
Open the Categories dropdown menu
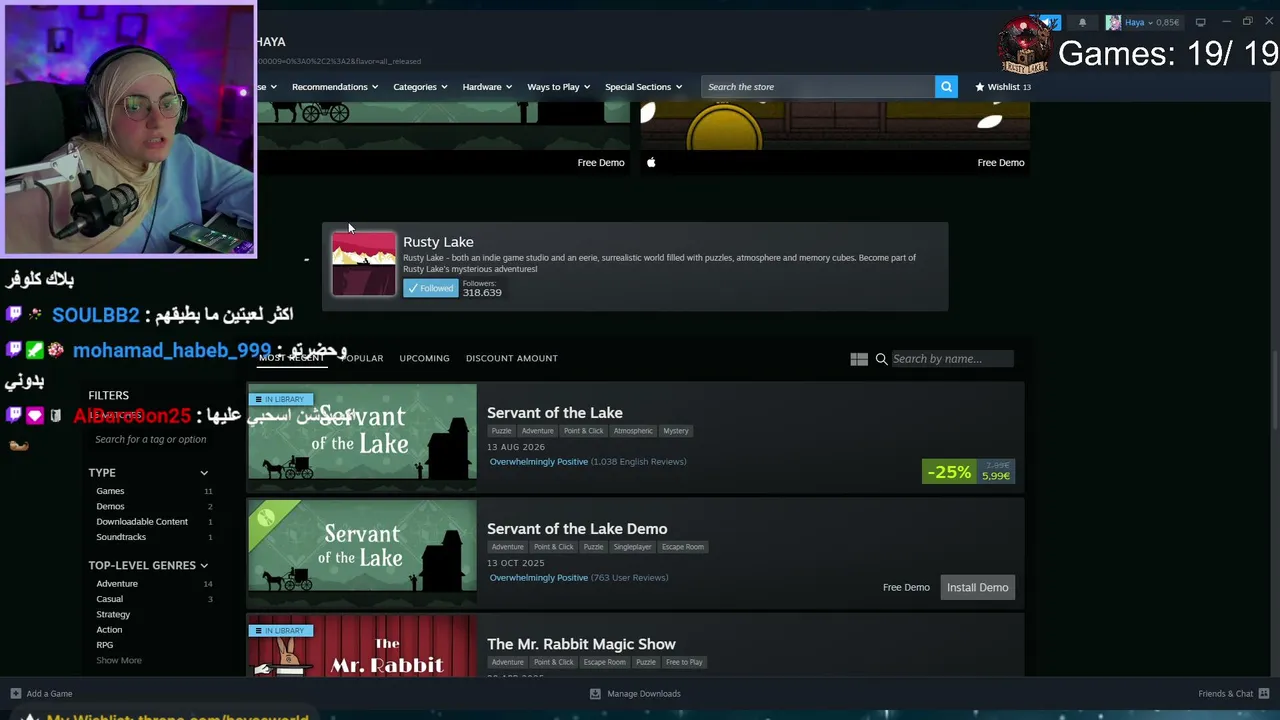(x=420, y=87)
